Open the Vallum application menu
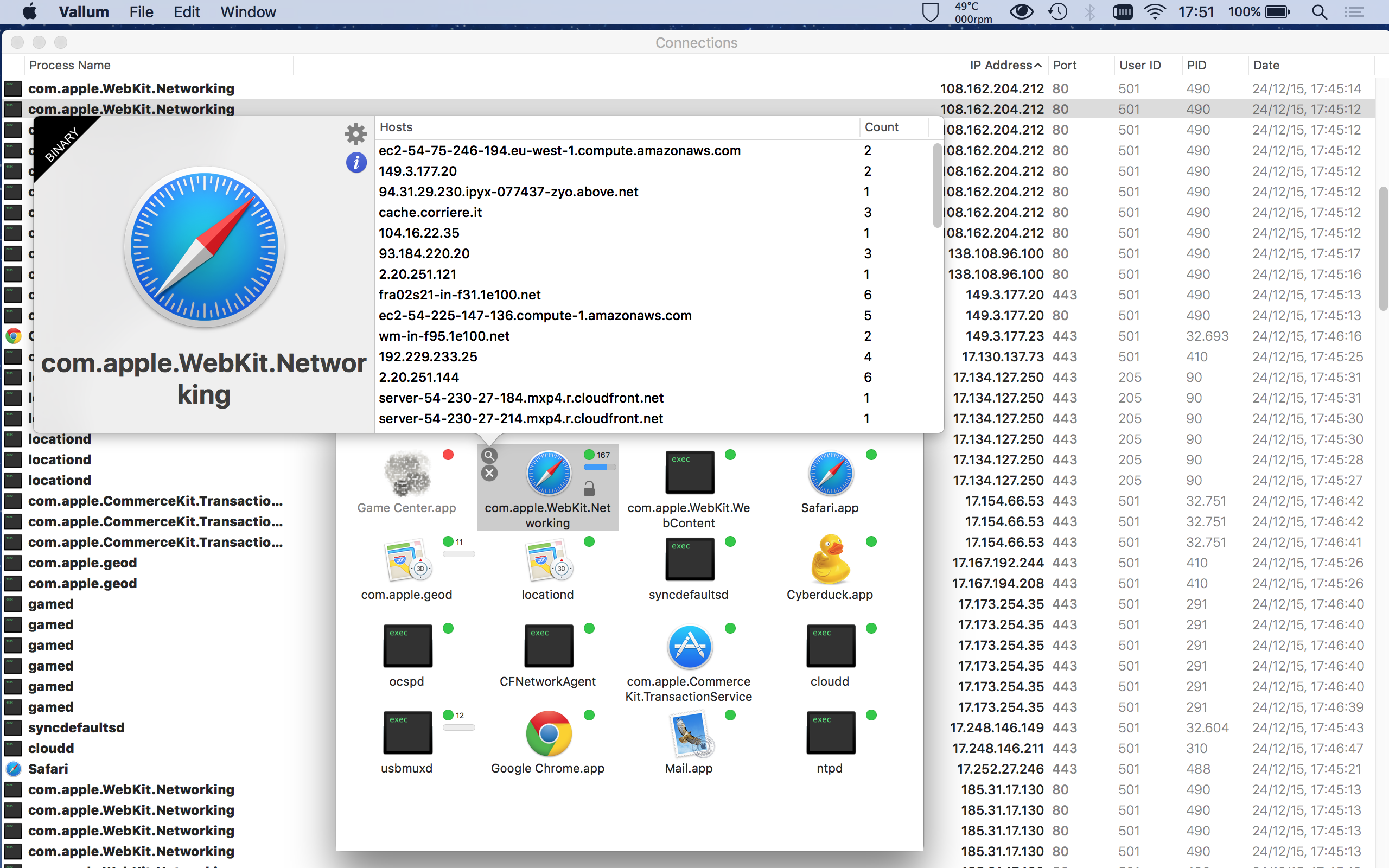Image resolution: width=1389 pixels, height=868 pixels. point(84,12)
